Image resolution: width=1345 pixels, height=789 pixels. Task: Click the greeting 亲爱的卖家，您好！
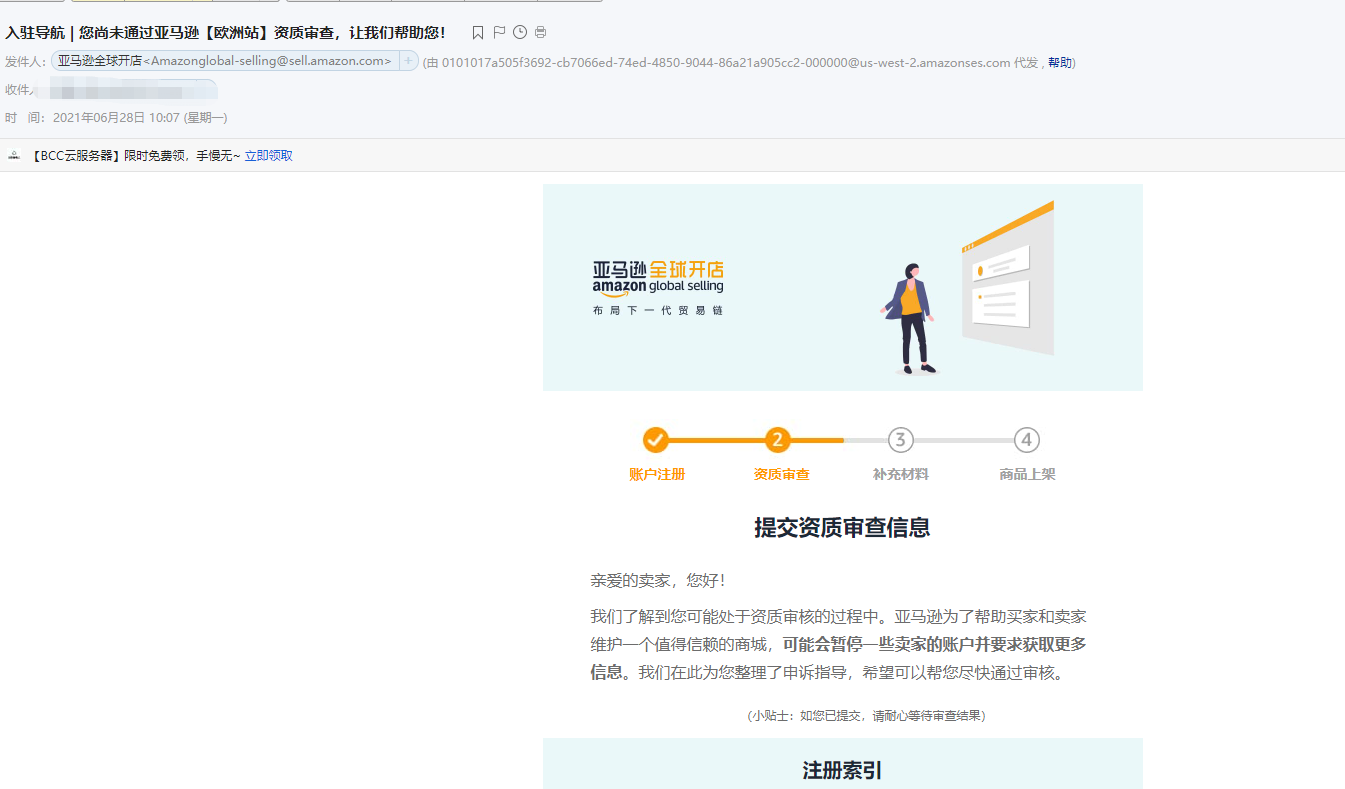point(659,581)
